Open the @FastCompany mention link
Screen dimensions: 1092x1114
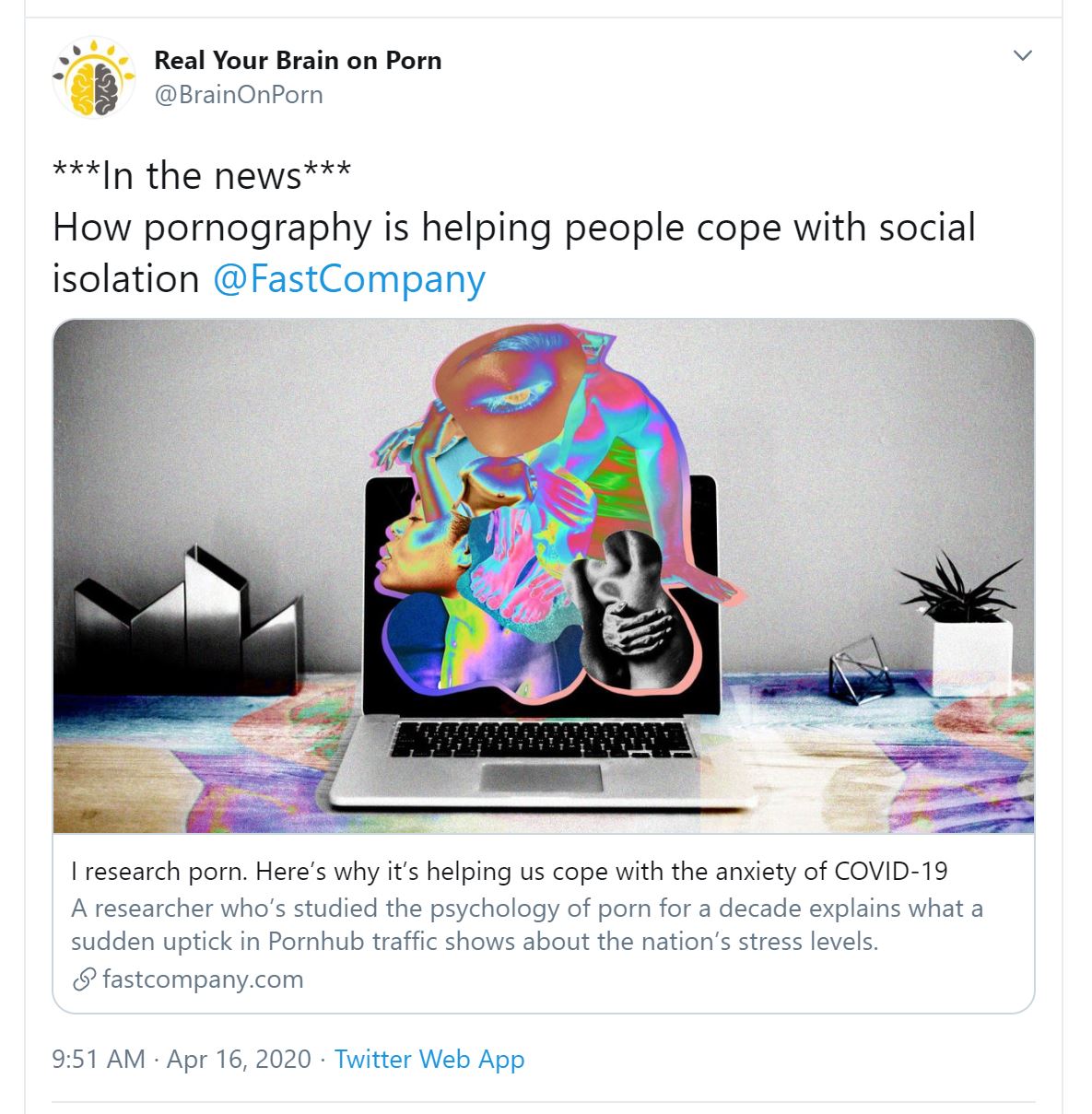click(x=348, y=278)
